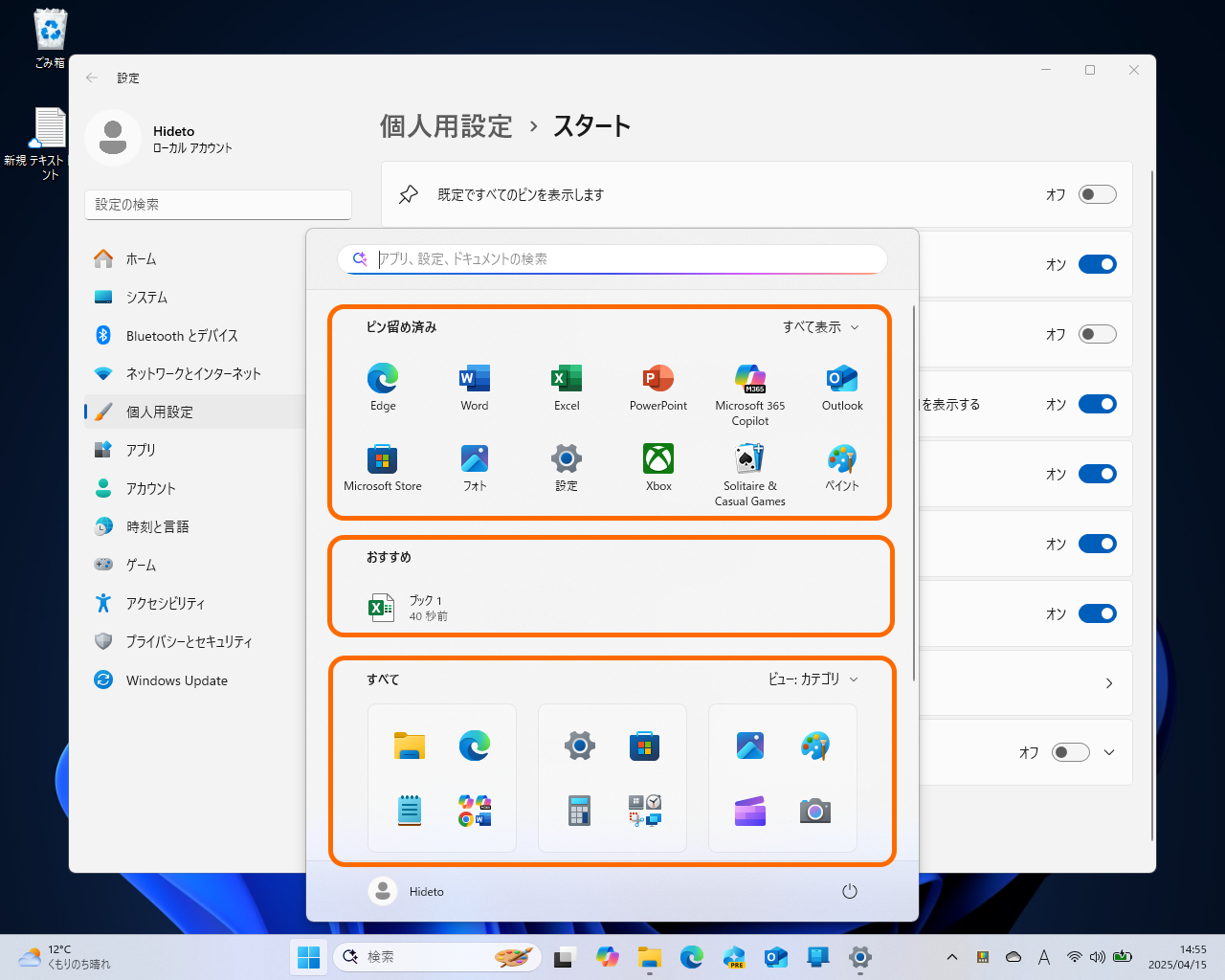Image resolution: width=1225 pixels, height=980 pixels.
Task: Open the taskbar clock showing 14:55
Action: (x=1179, y=957)
